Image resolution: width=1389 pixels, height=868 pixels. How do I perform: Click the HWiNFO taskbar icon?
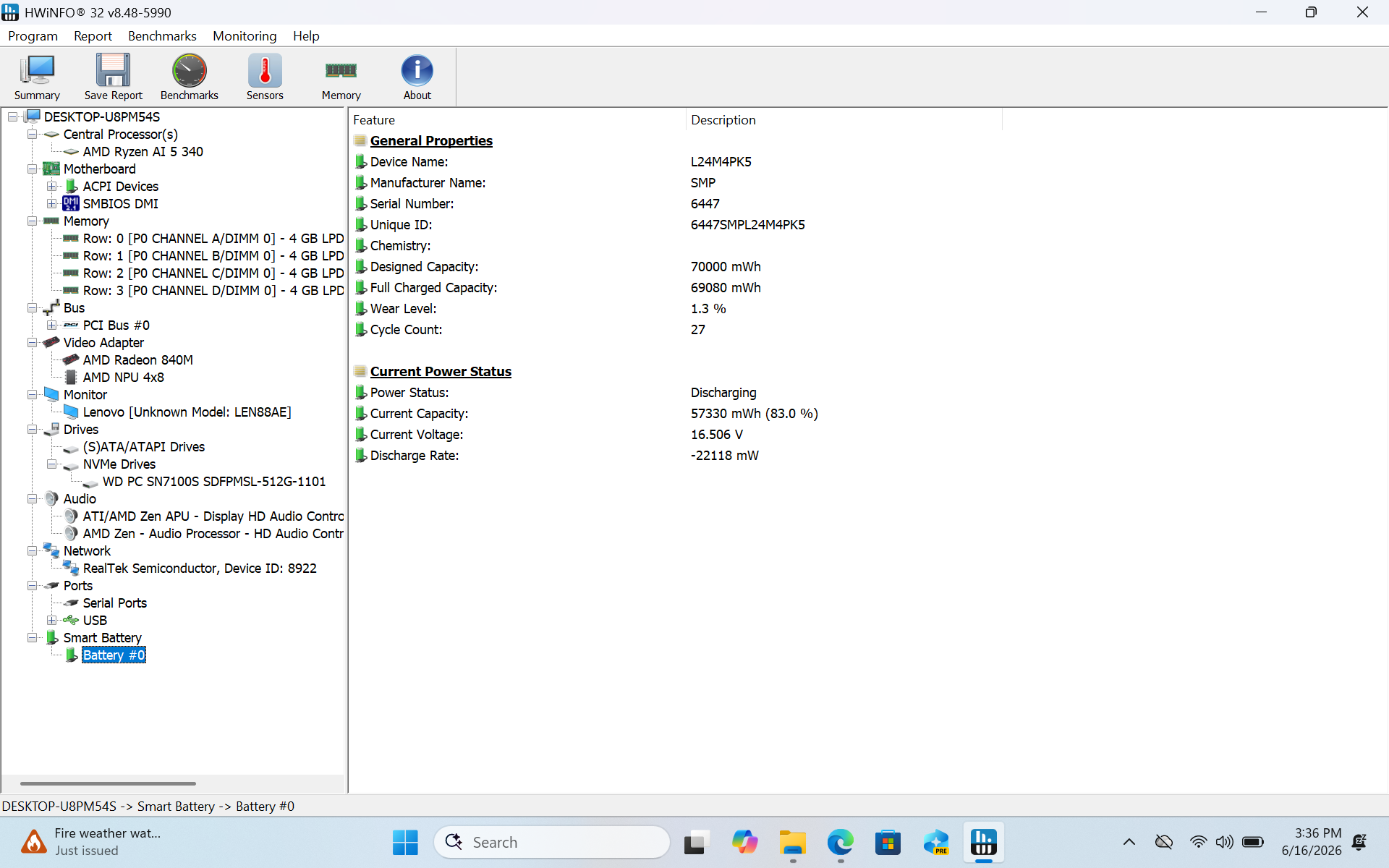(983, 842)
